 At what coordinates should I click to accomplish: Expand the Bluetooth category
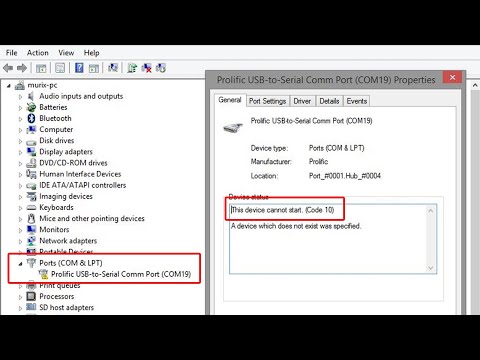tap(20, 119)
